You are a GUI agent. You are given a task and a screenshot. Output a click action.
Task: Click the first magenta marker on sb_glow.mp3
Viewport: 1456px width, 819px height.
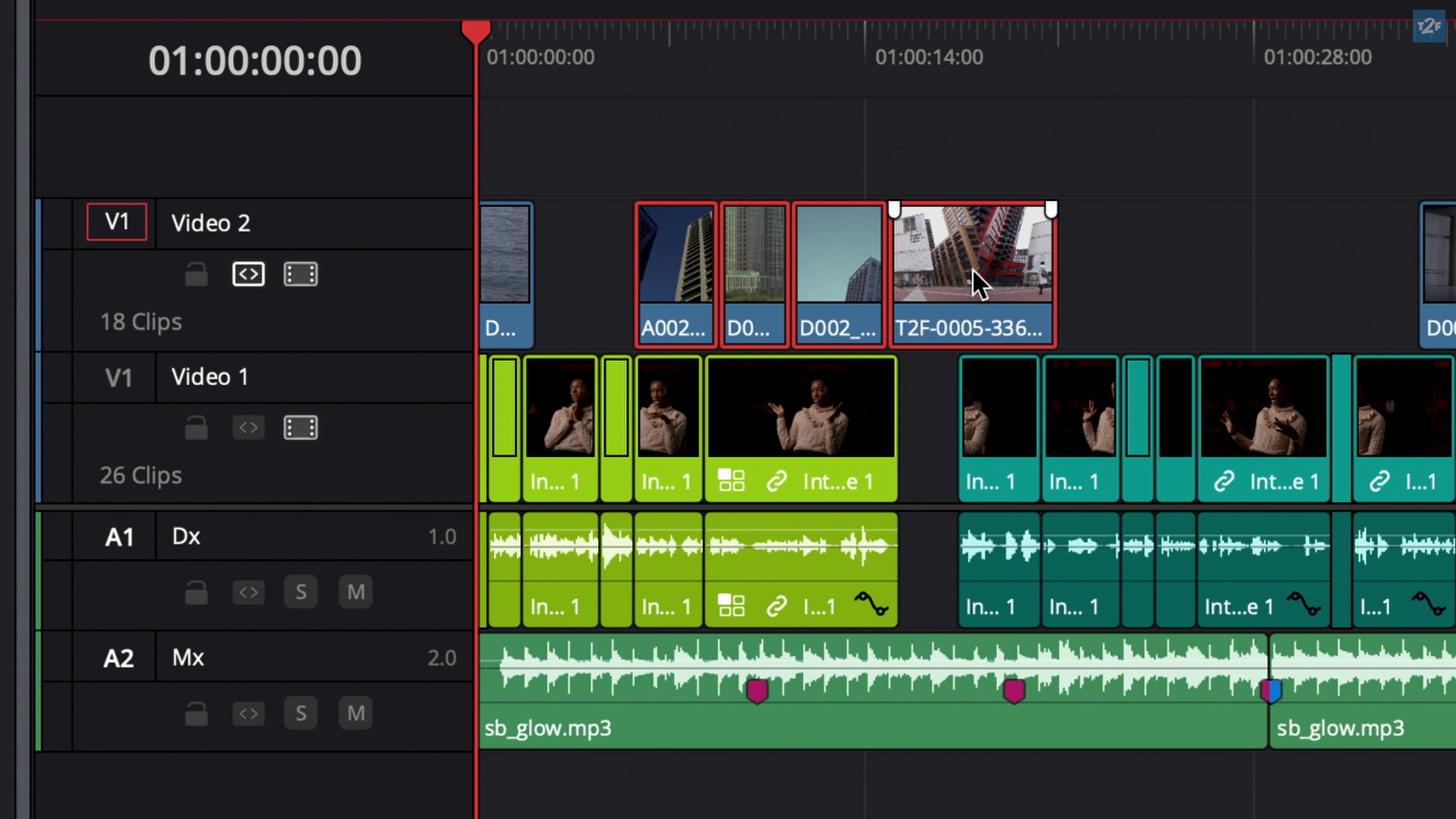click(x=757, y=691)
